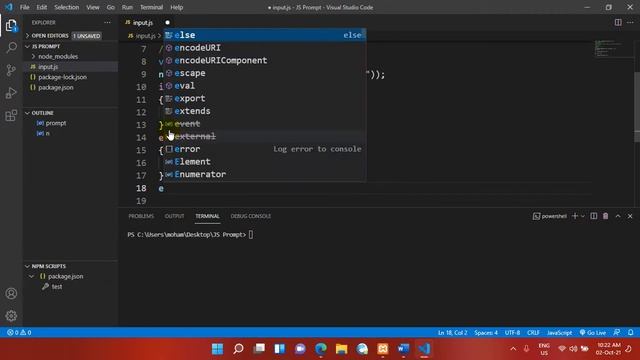Choose 'encodeURIComponent' from suggestions

click(264, 60)
